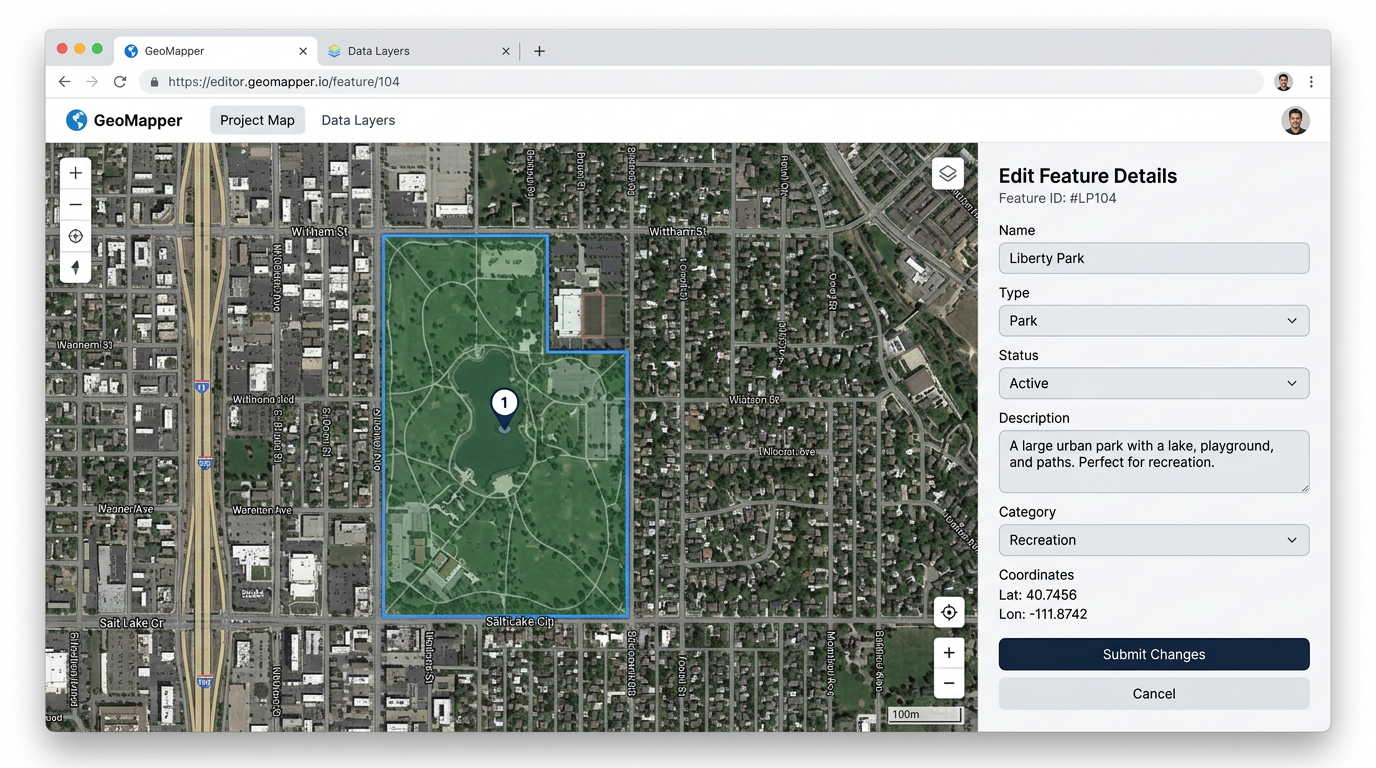The height and width of the screenshot is (768, 1376).
Task: Zoom in using the plus control on the left
Action: [x=75, y=172]
